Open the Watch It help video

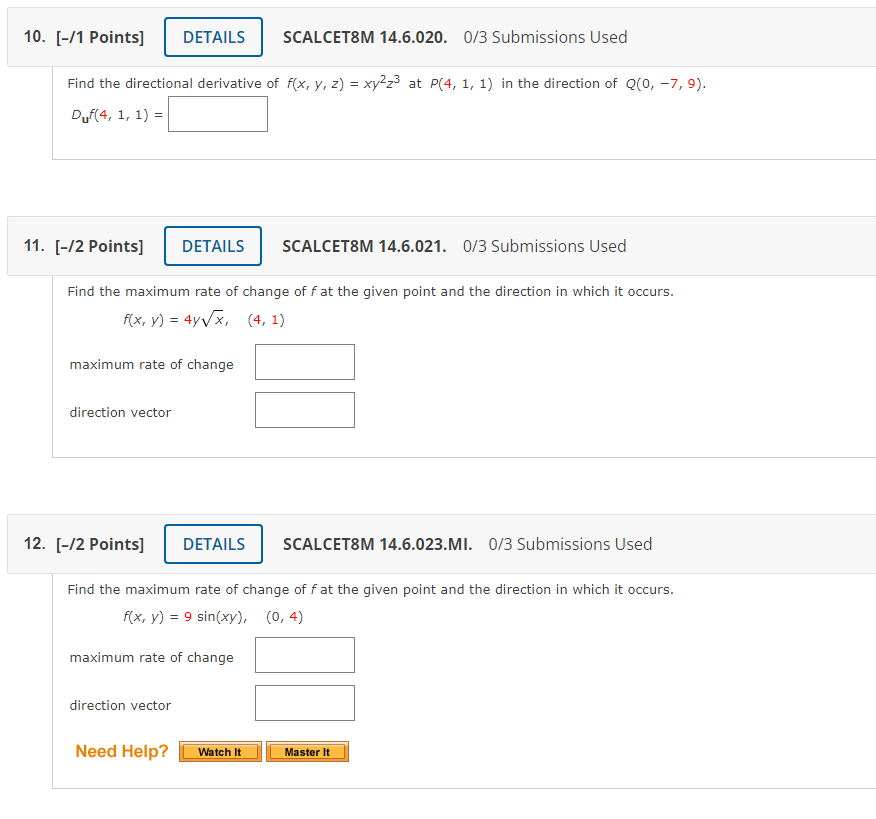219,751
